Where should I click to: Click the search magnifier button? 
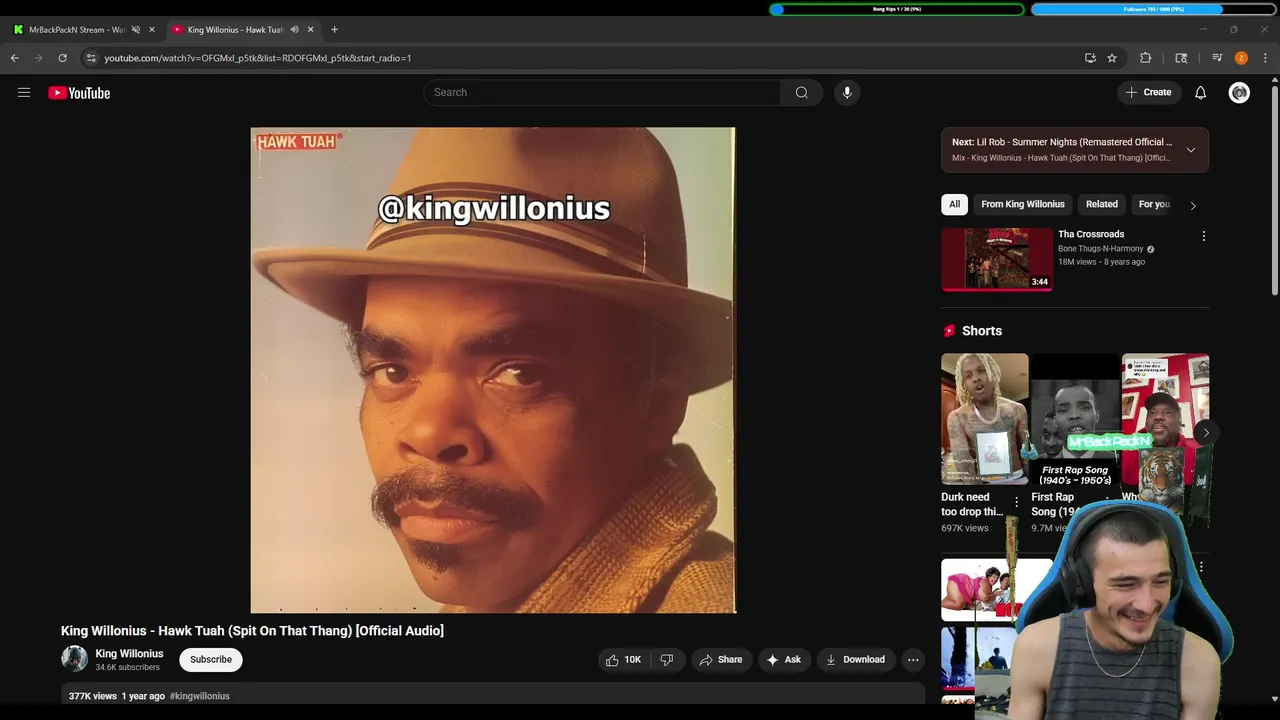pyautogui.click(x=802, y=92)
